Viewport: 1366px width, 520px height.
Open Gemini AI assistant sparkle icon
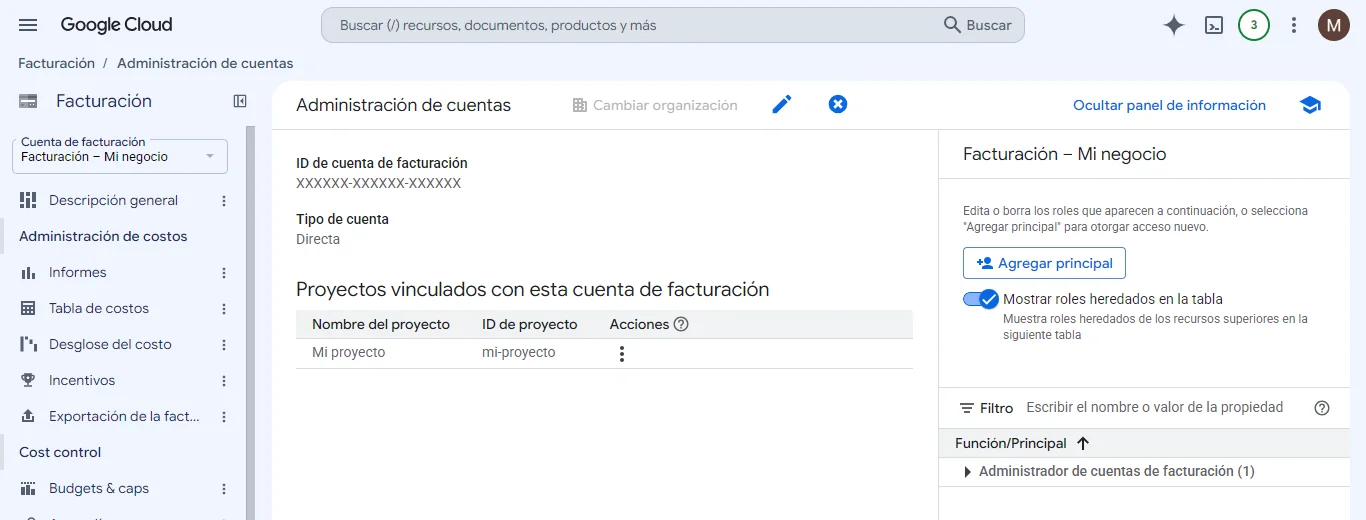[x=1174, y=26]
